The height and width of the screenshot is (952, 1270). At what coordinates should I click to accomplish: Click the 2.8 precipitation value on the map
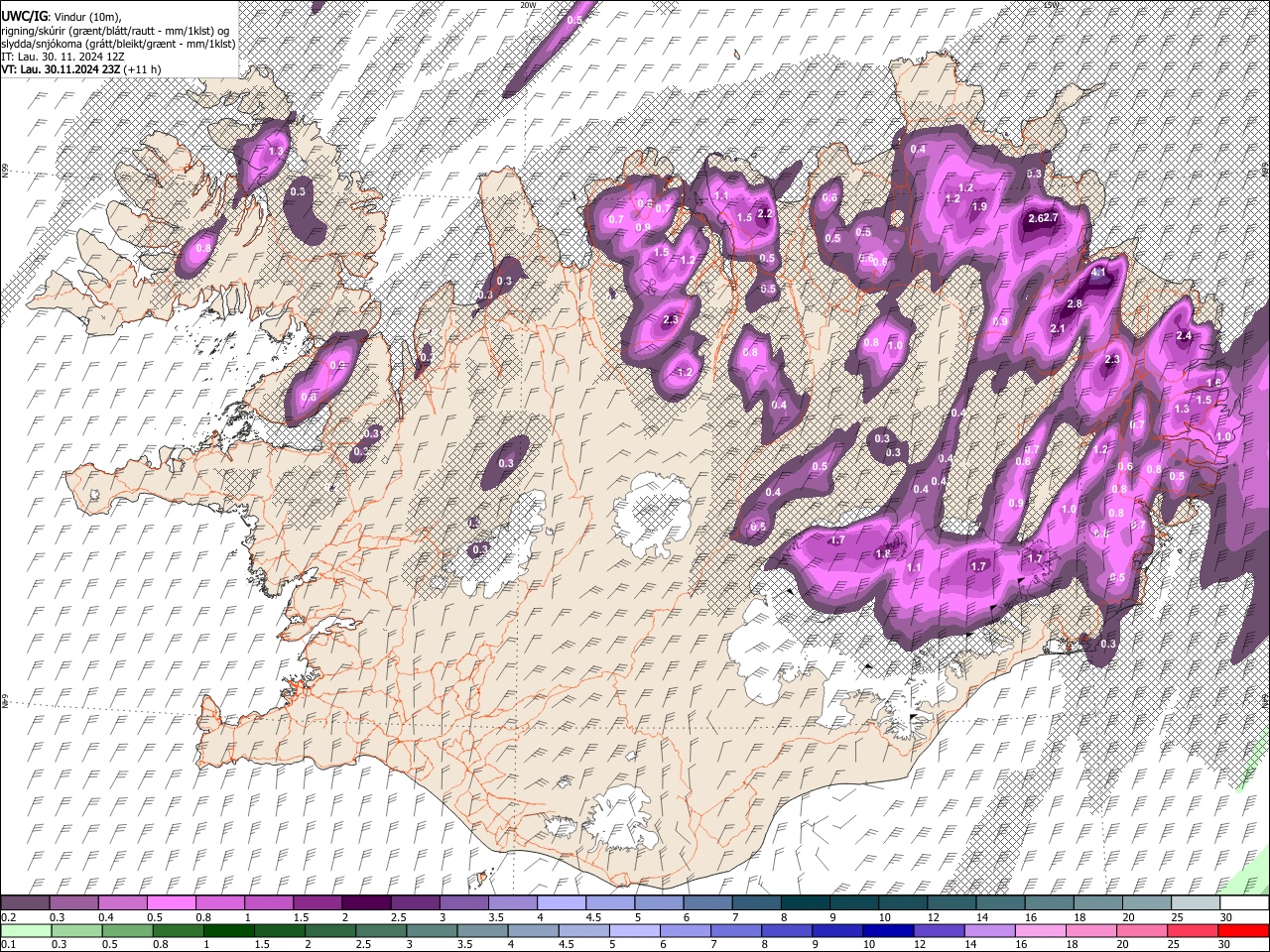(1074, 303)
